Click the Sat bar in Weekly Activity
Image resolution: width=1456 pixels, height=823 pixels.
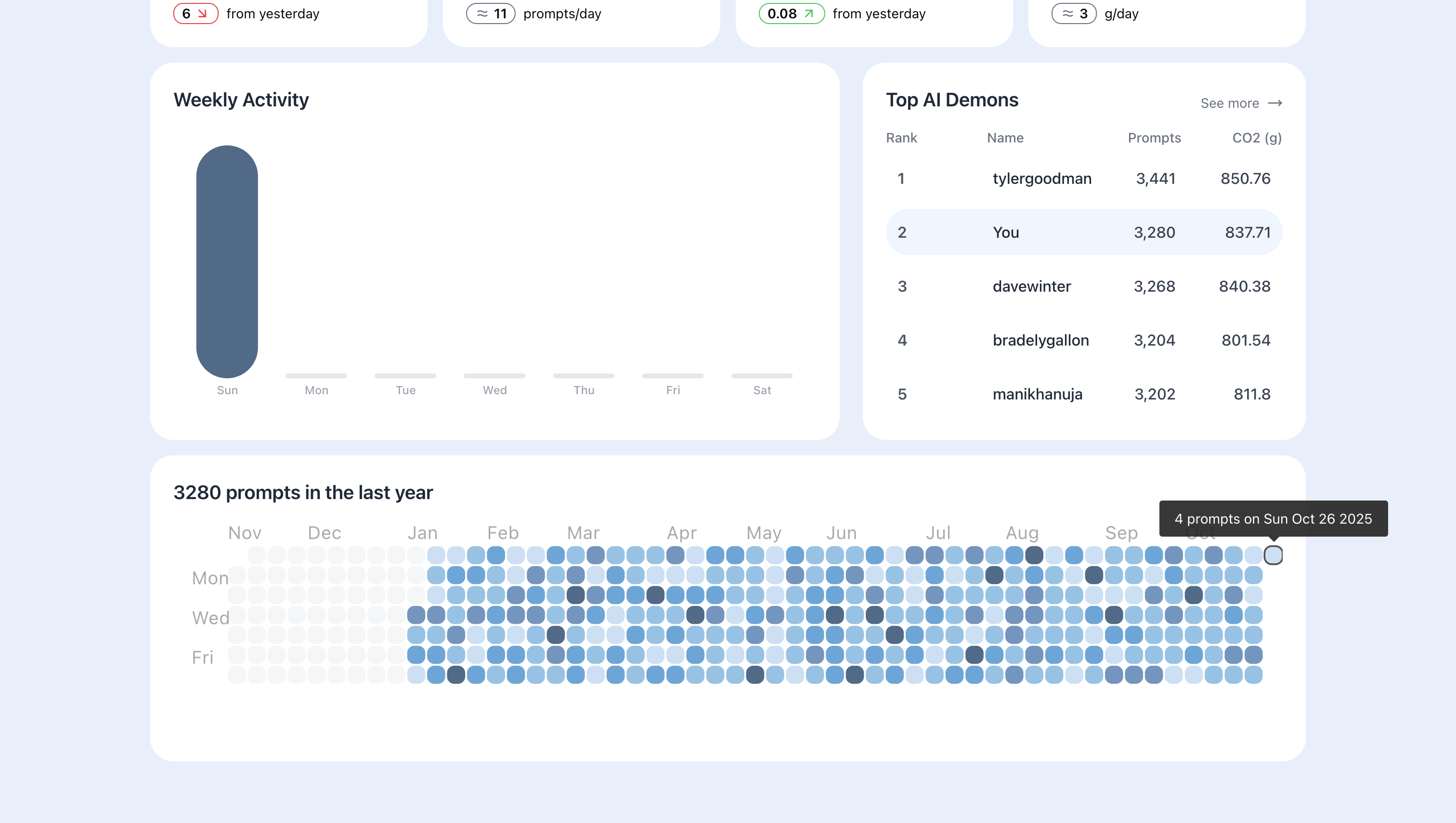click(x=762, y=375)
